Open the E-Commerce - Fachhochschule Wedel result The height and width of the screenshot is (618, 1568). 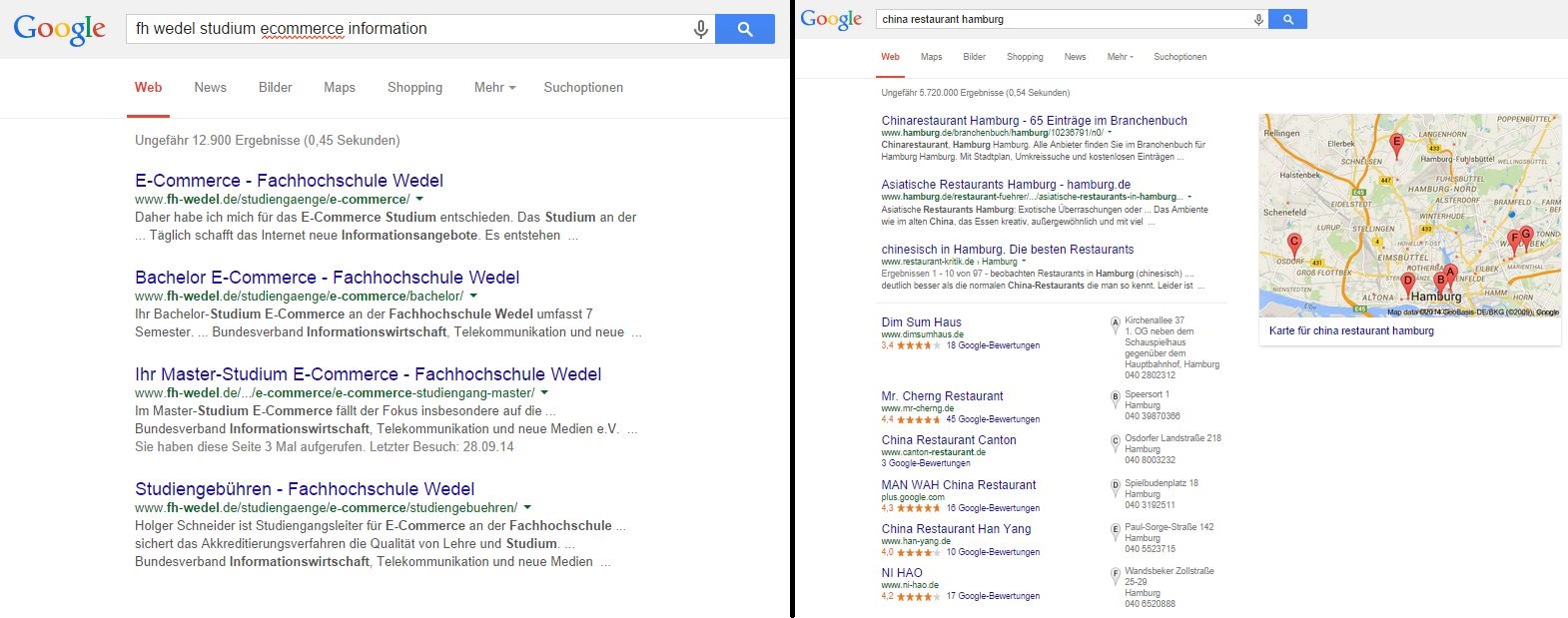[x=289, y=181]
